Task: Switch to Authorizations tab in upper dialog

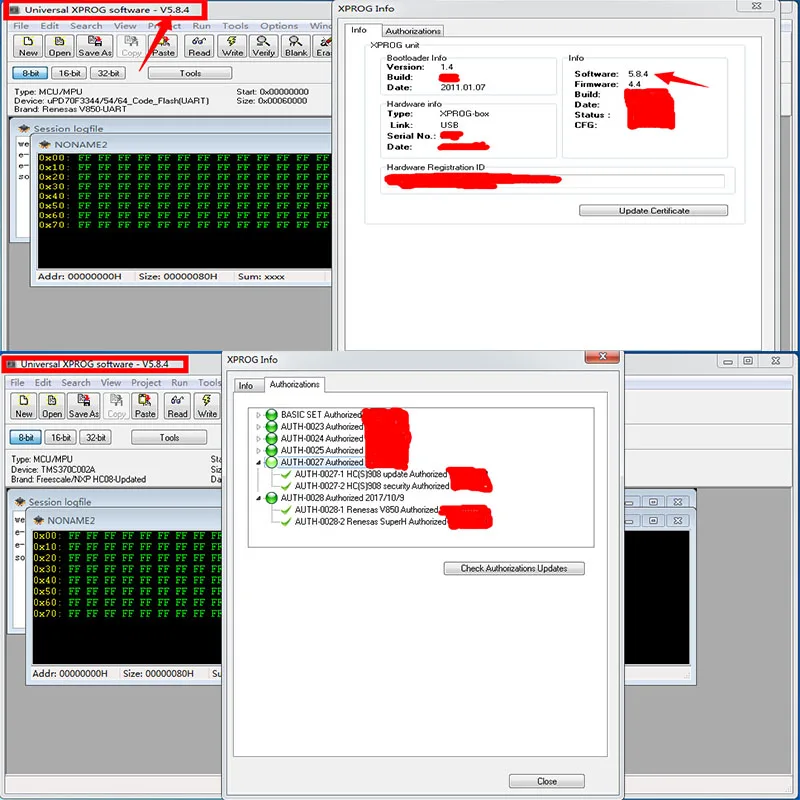Action: (413, 31)
